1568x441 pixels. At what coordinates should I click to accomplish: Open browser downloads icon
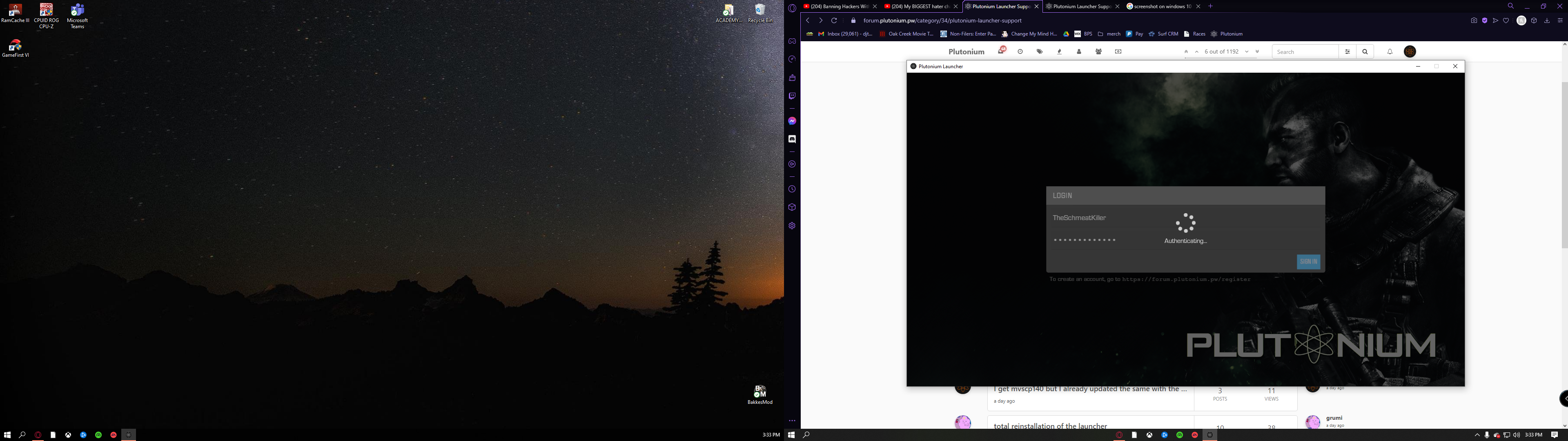[1547, 21]
